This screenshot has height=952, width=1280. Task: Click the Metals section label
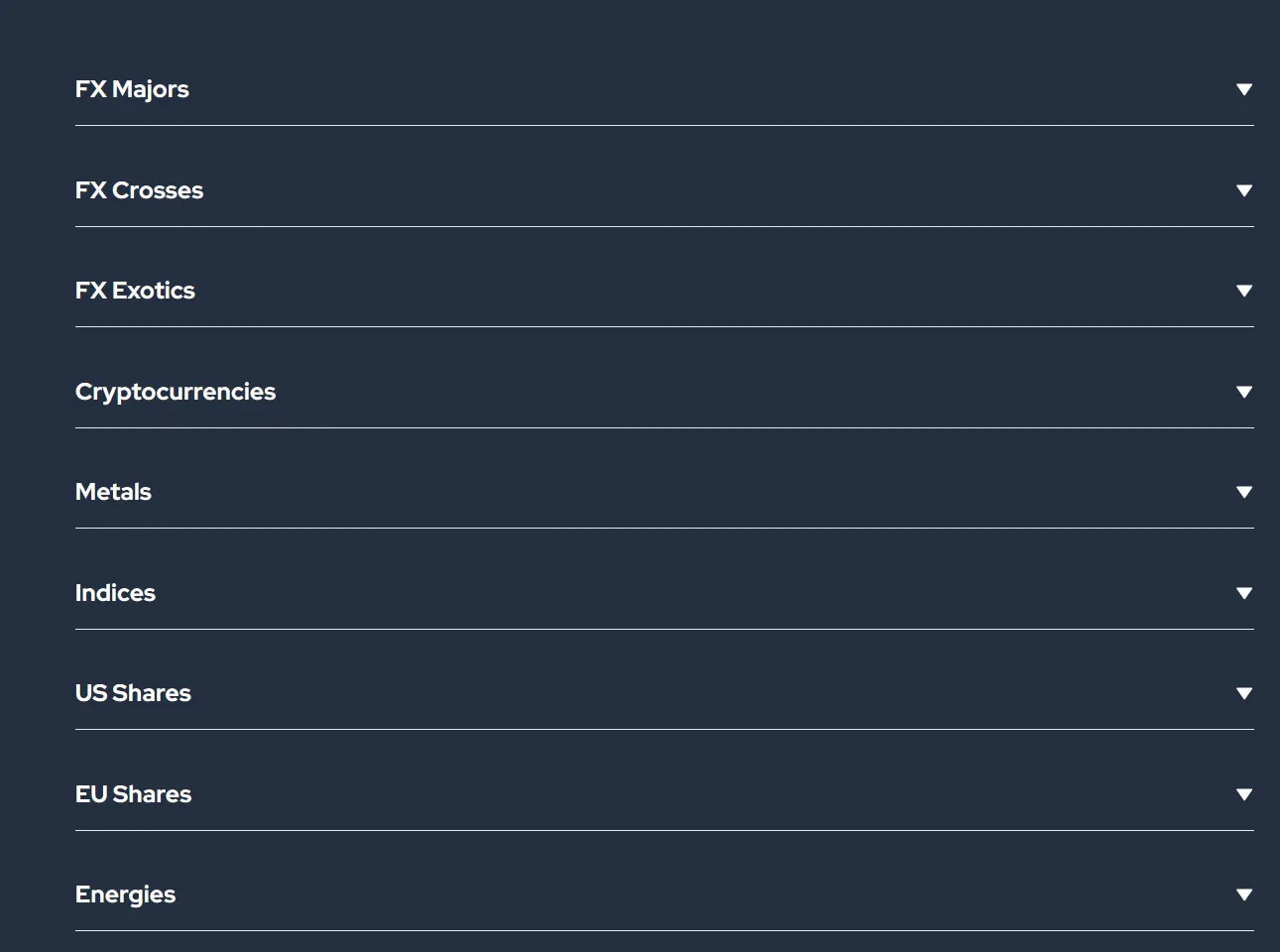113,492
